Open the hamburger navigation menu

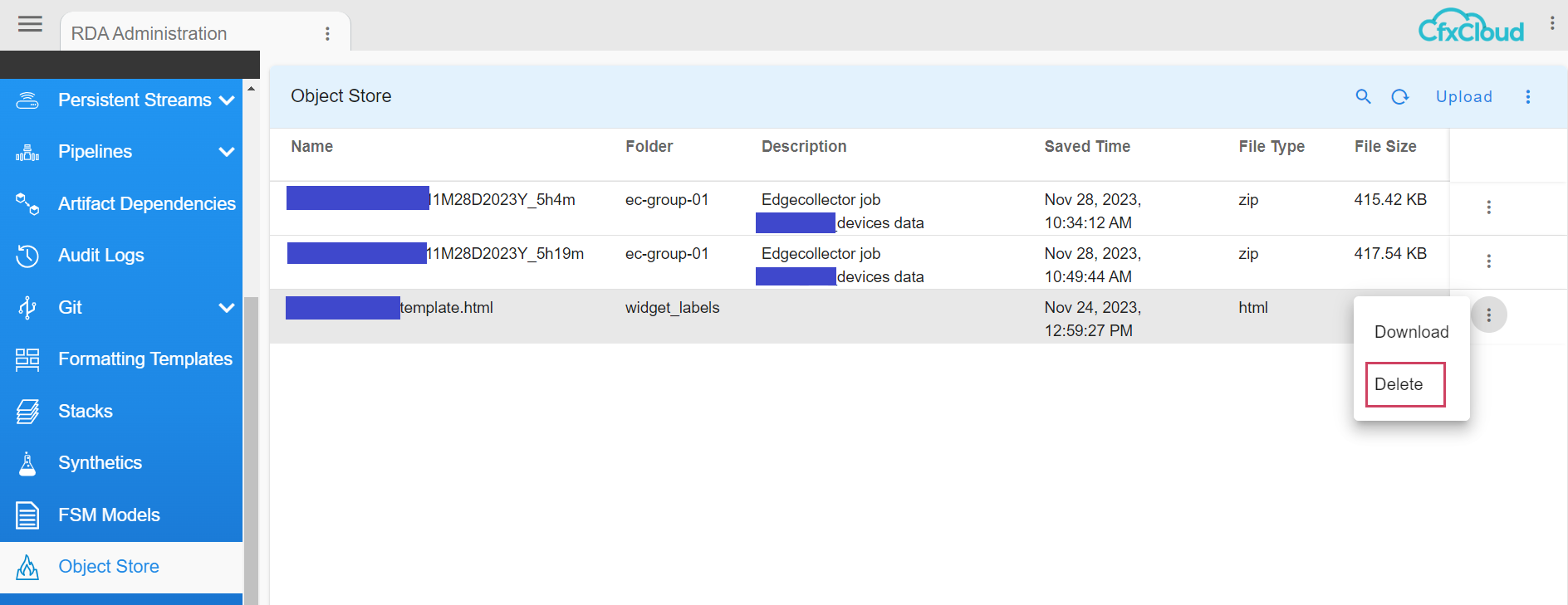tap(30, 24)
